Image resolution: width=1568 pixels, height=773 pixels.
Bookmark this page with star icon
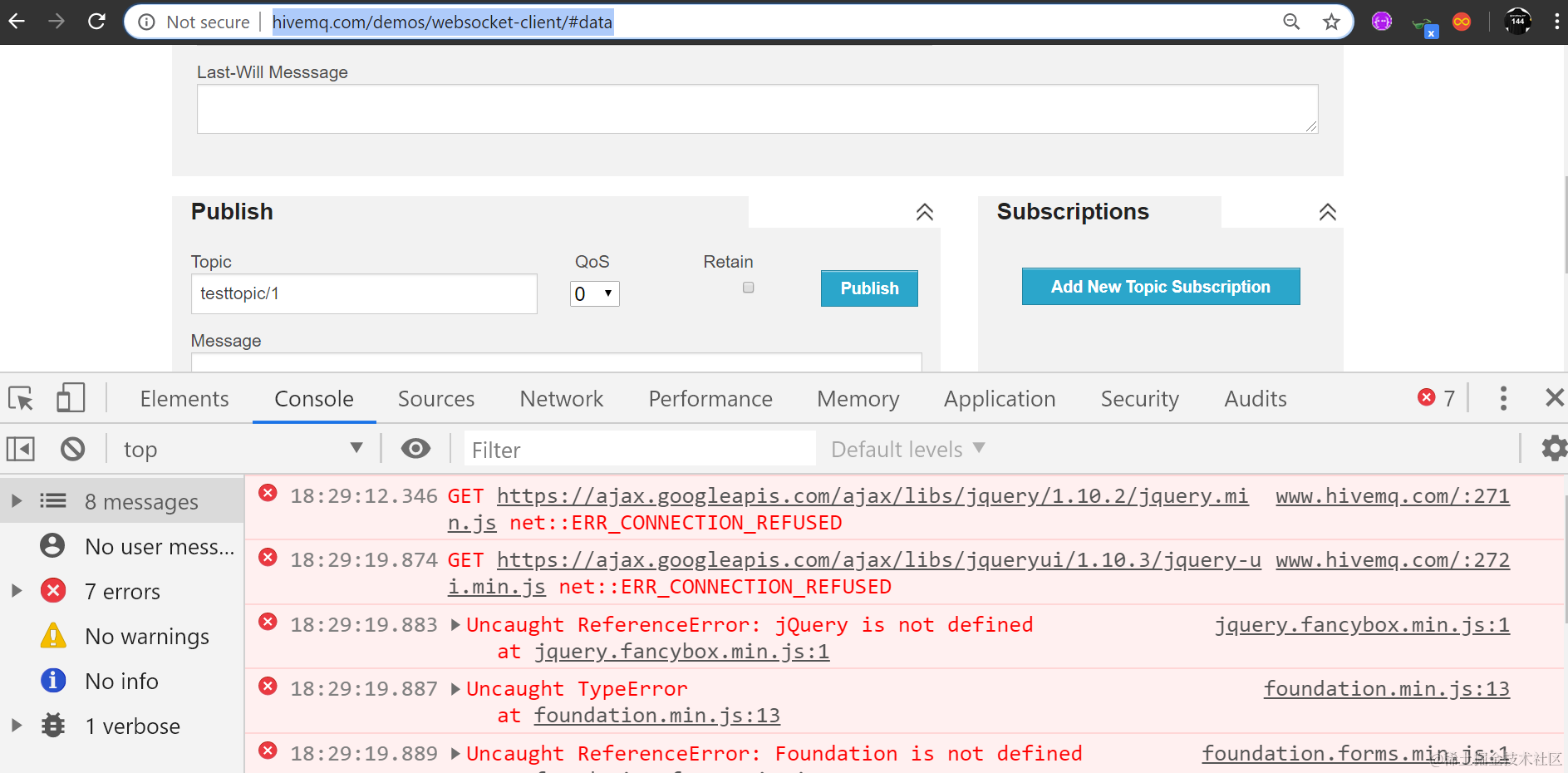click(1331, 22)
